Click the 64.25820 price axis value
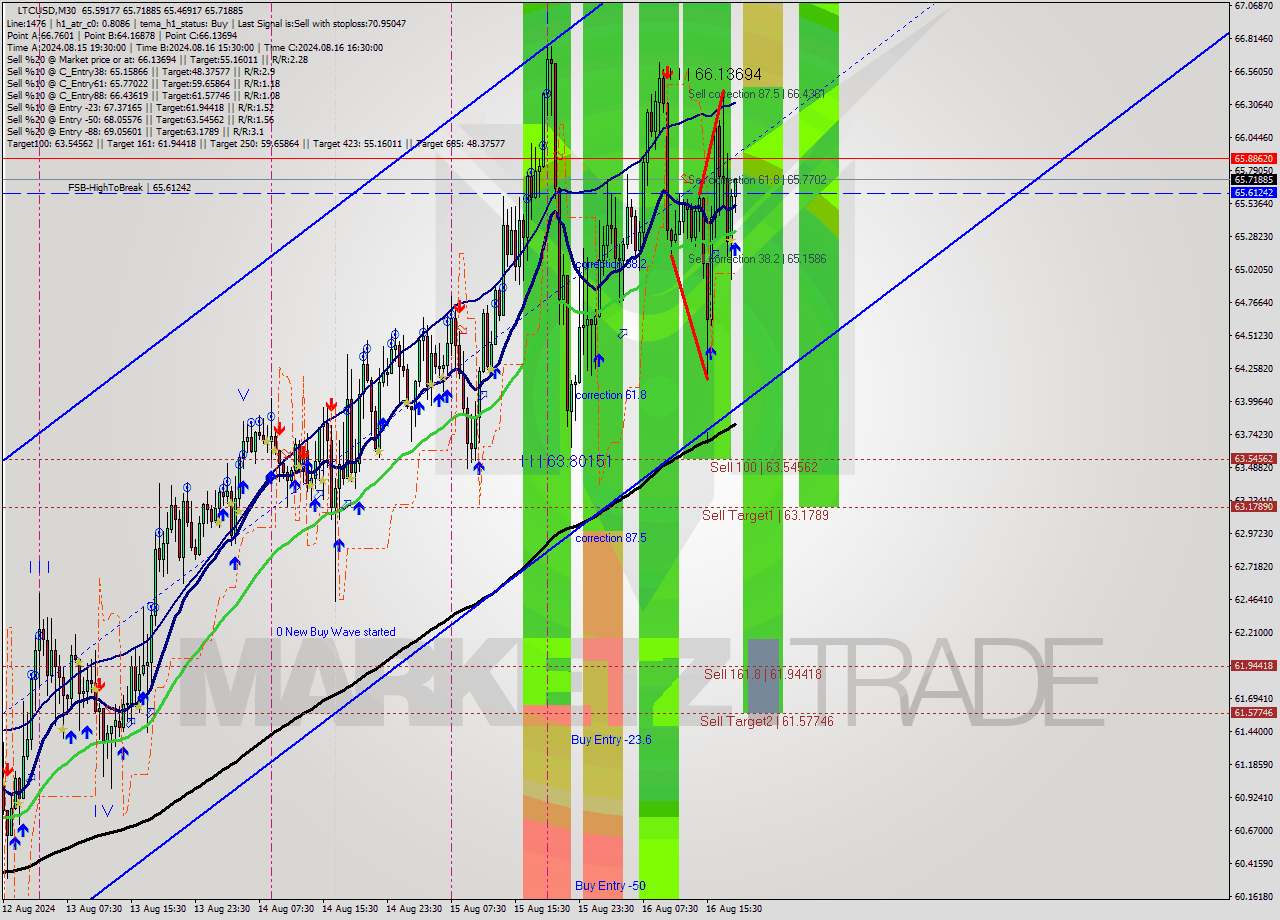Viewport: 1280px width, 920px height. coord(1254,369)
